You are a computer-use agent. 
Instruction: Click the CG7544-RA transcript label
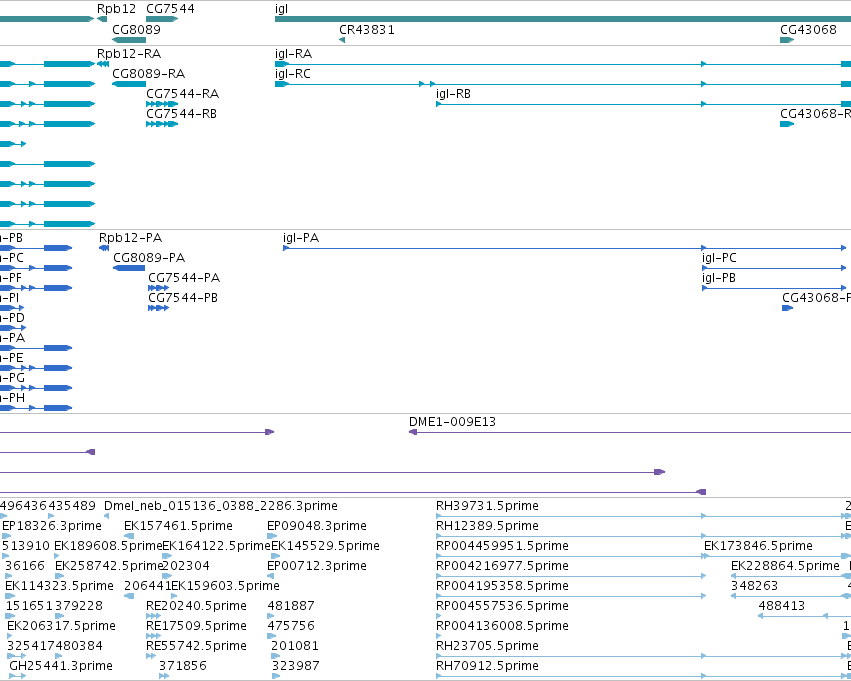tap(182, 94)
